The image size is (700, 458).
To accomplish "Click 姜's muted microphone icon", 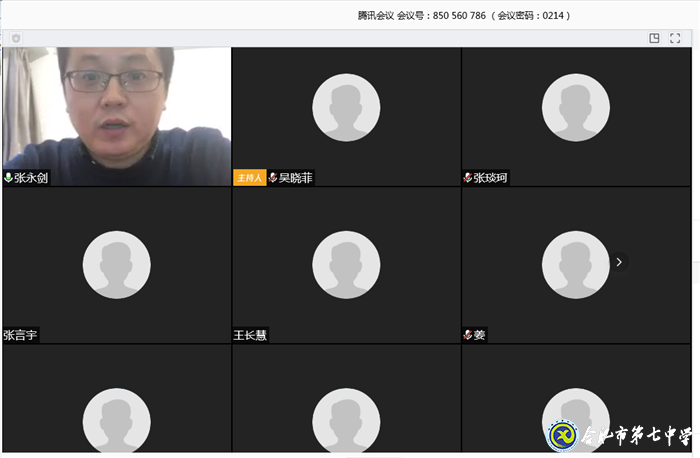I will pyautogui.click(x=468, y=335).
